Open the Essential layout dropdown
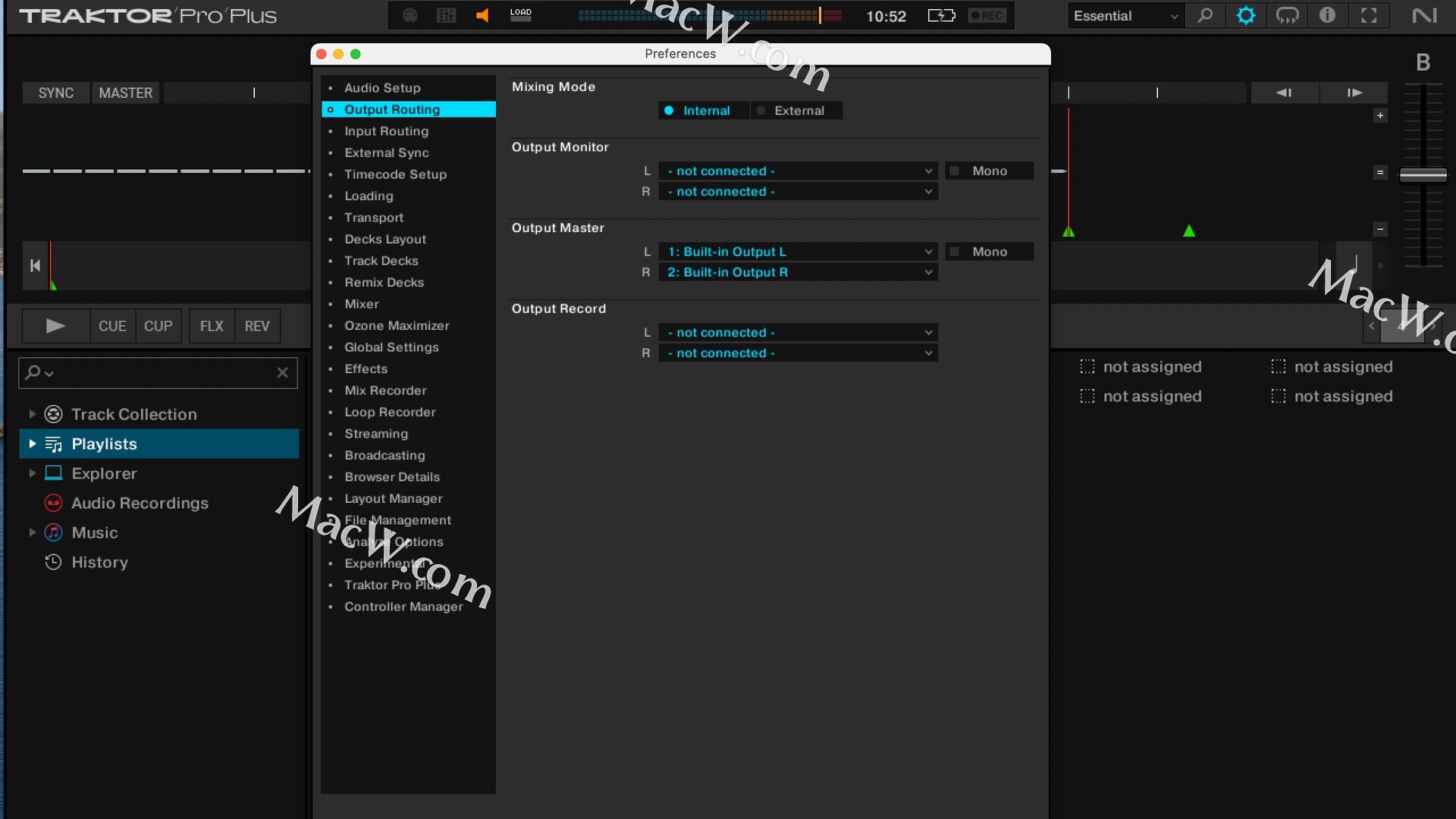Image resolution: width=1456 pixels, height=819 pixels. 1125,16
